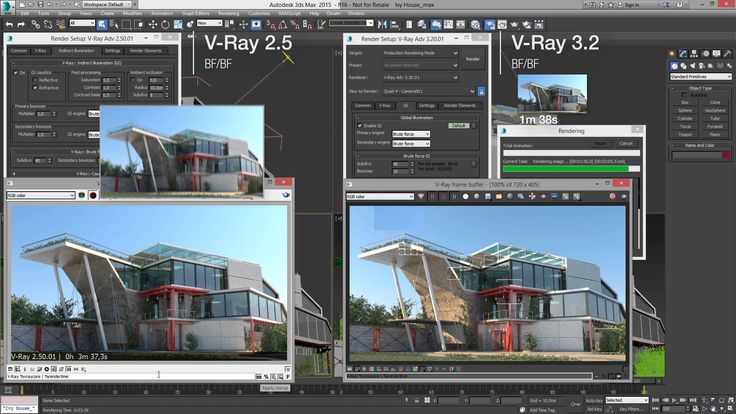Image resolution: width=736 pixels, height=414 pixels.
Task: Toggle the AutoGrid checkbox
Action: pyautogui.click(x=684, y=95)
